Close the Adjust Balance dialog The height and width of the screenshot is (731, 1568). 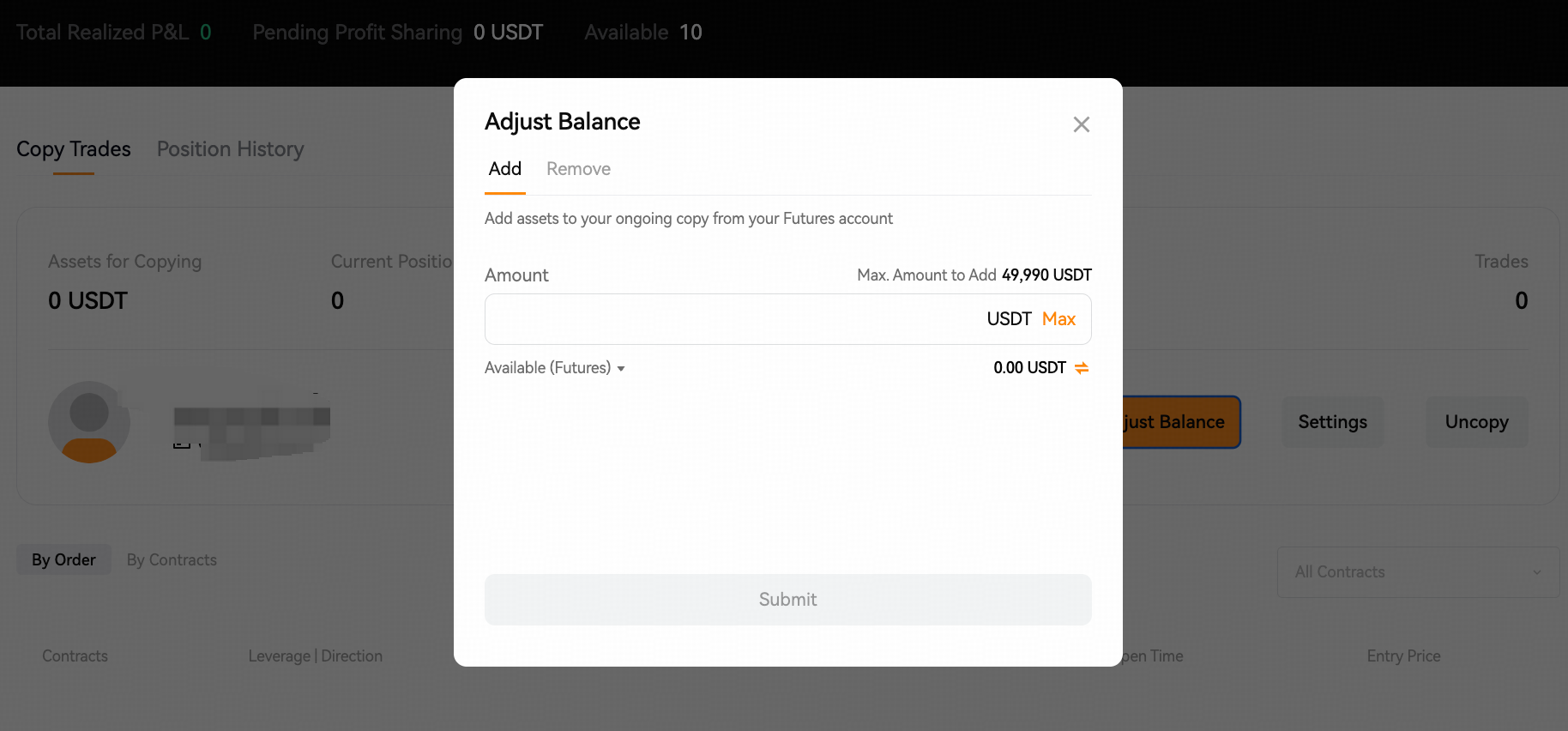pos(1081,124)
